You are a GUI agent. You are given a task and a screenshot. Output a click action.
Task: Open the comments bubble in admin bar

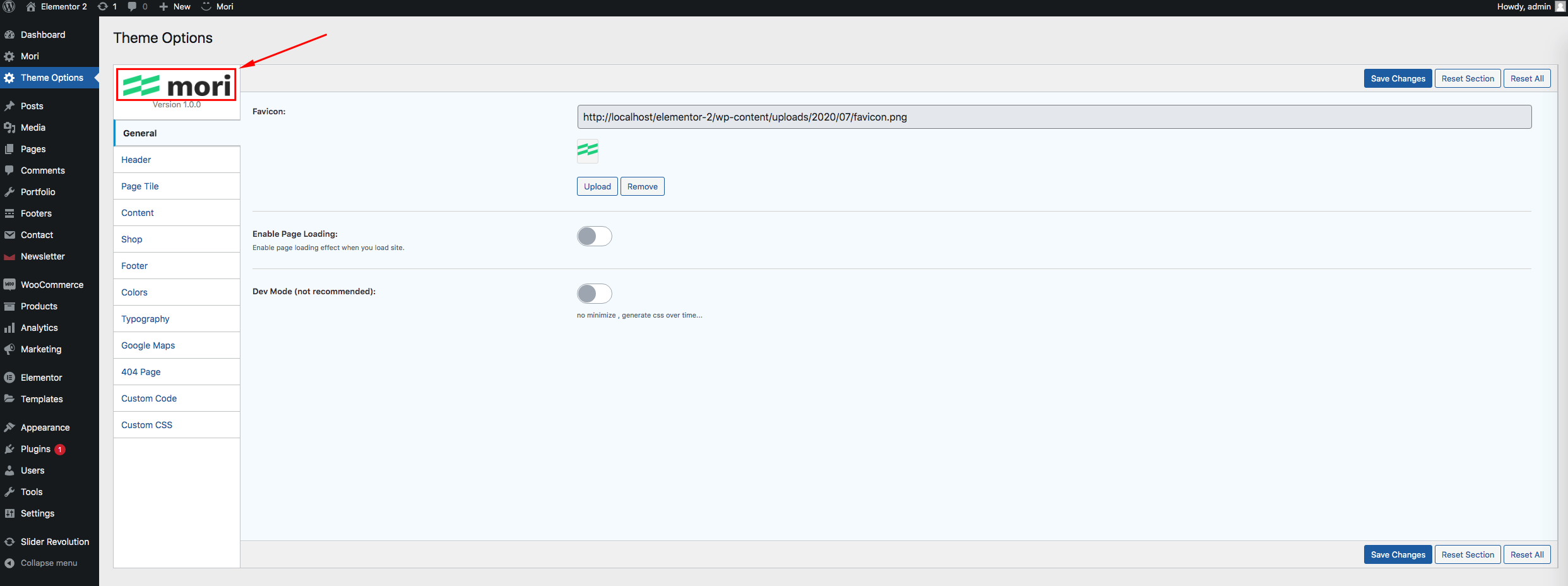[132, 6]
